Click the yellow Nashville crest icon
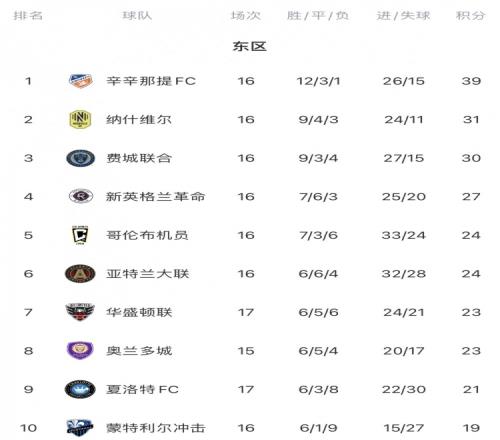500x440 pixels. point(80,119)
